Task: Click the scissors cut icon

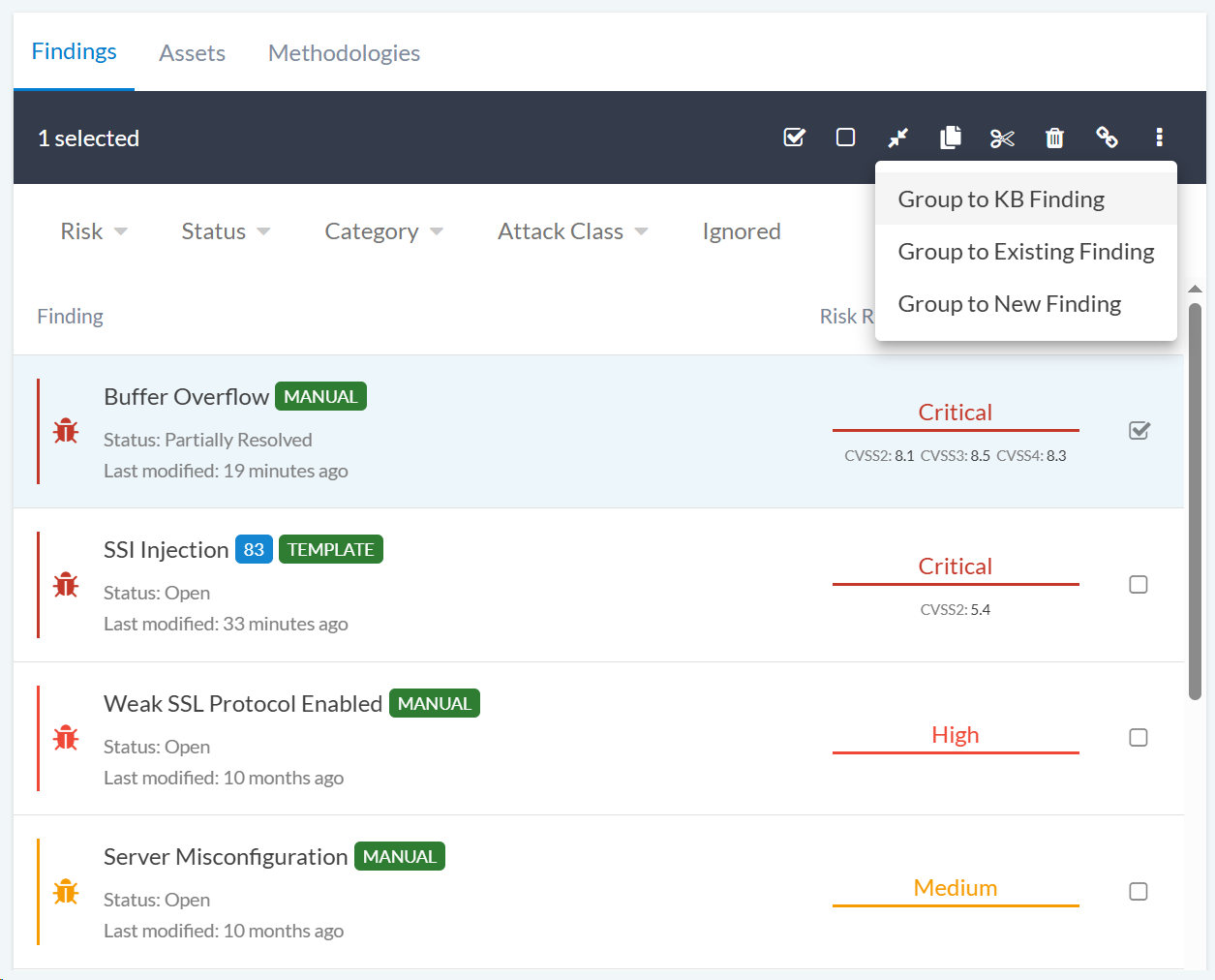Action: pyautogui.click(x=1002, y=138)
